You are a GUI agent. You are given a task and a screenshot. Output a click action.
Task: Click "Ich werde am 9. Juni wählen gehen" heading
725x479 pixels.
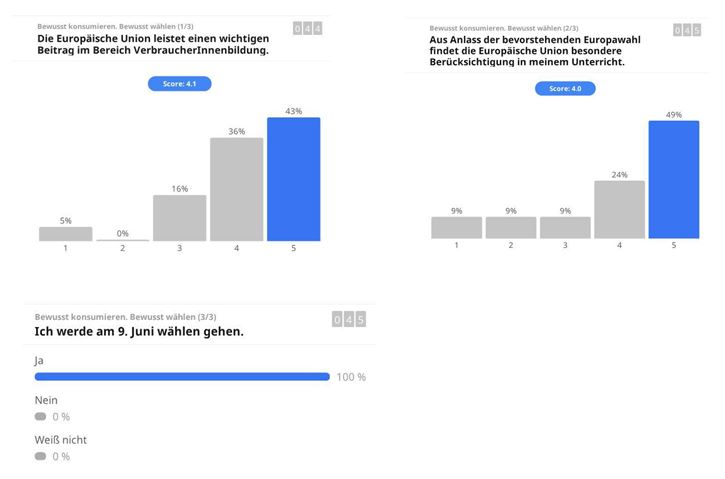tap(139, 331)
